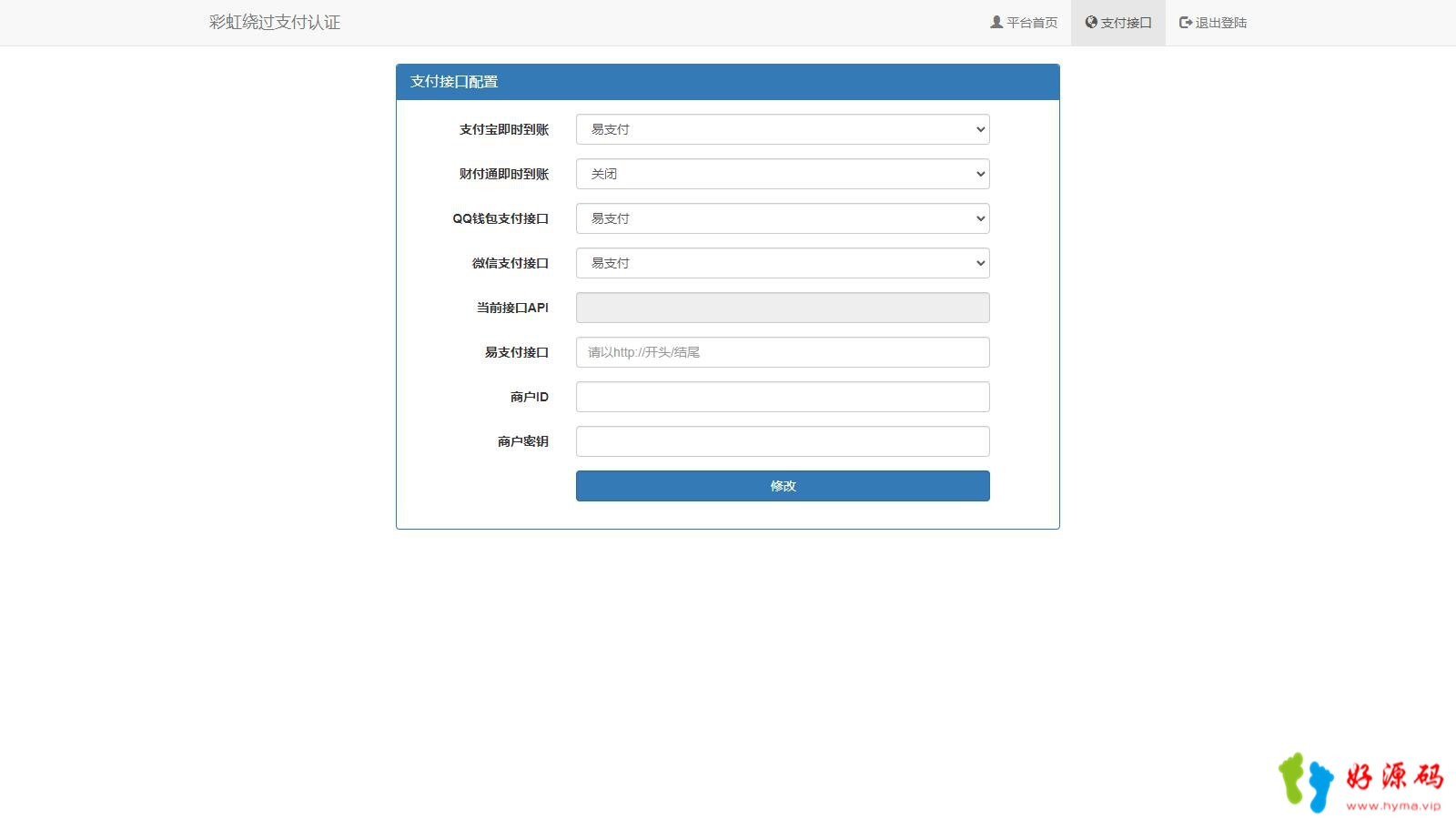Open the QQ钱包支付接口 dropdown
The image size is (1456, 819).
pos(783,218)
